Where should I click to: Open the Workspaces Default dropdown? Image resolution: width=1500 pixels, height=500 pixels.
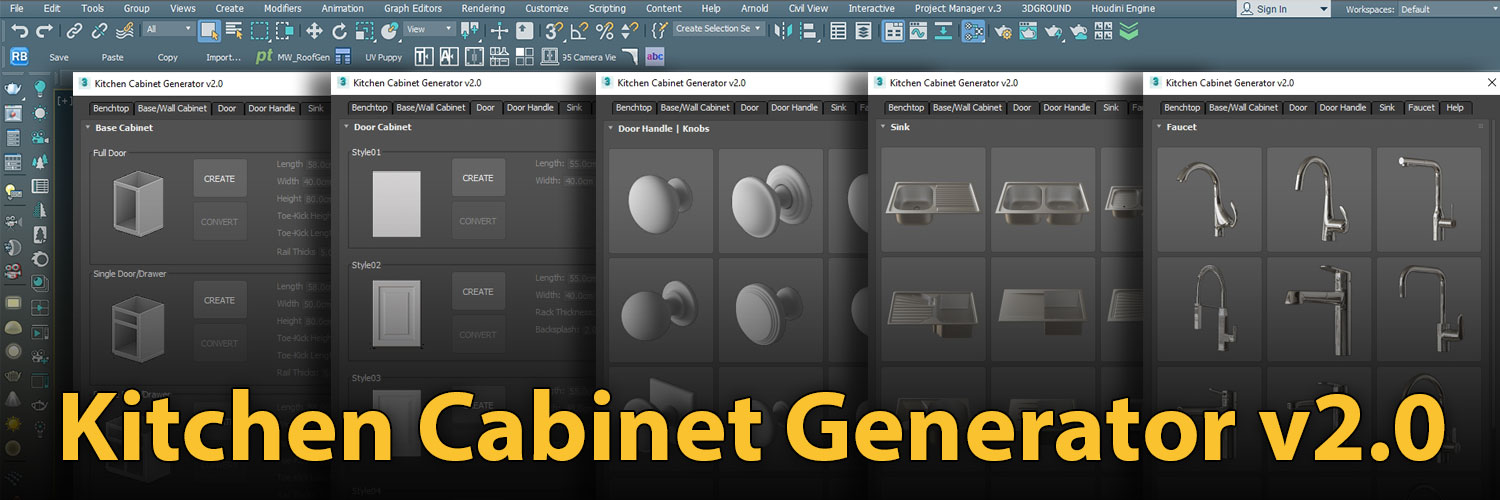[x=1446, y=9]
